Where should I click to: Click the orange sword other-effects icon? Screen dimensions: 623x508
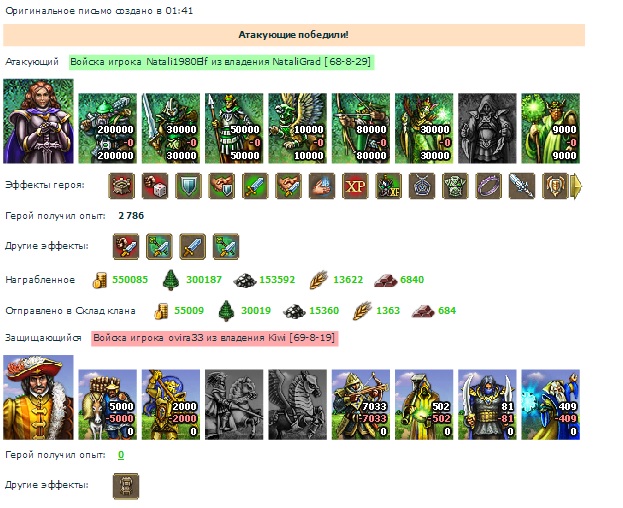[193, 247]
